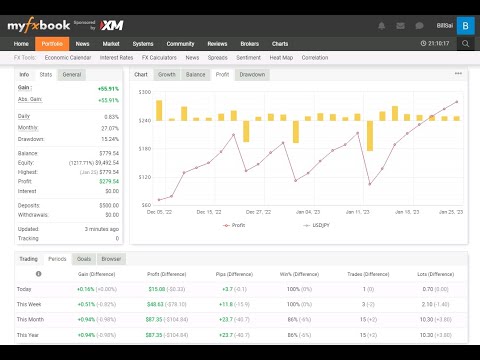The image size is (480, 360).
Task: Open the News main menu item
Action: click(x=82, y=44)
